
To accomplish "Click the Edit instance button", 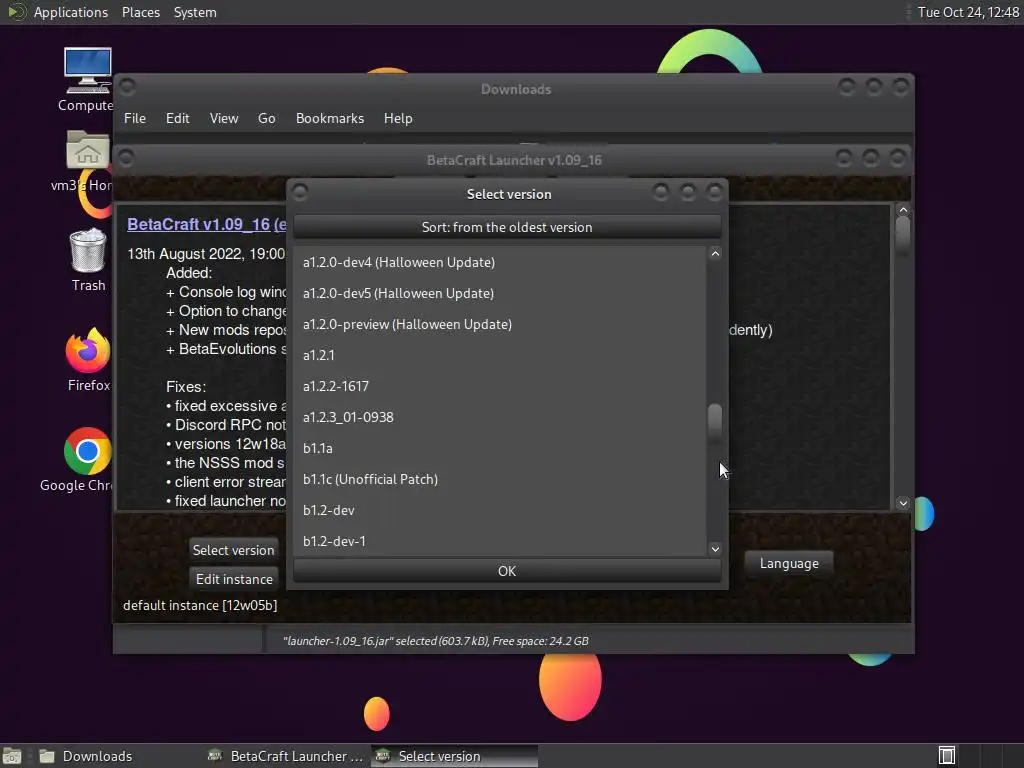I will tap(233, 579).
